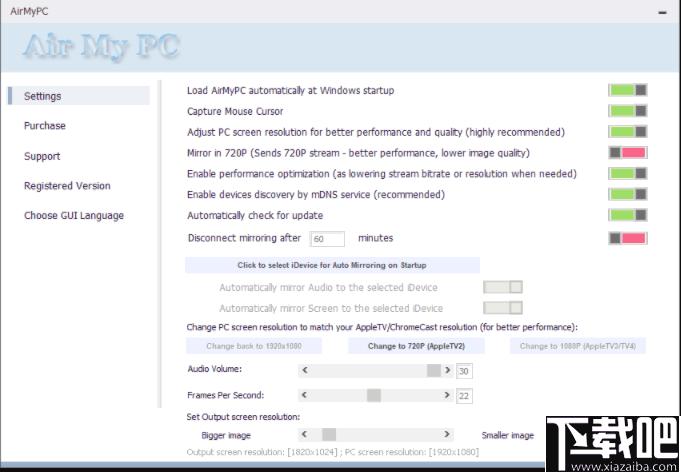
Task: Click the output resolution slider thumb
Action: coord(329,434)
